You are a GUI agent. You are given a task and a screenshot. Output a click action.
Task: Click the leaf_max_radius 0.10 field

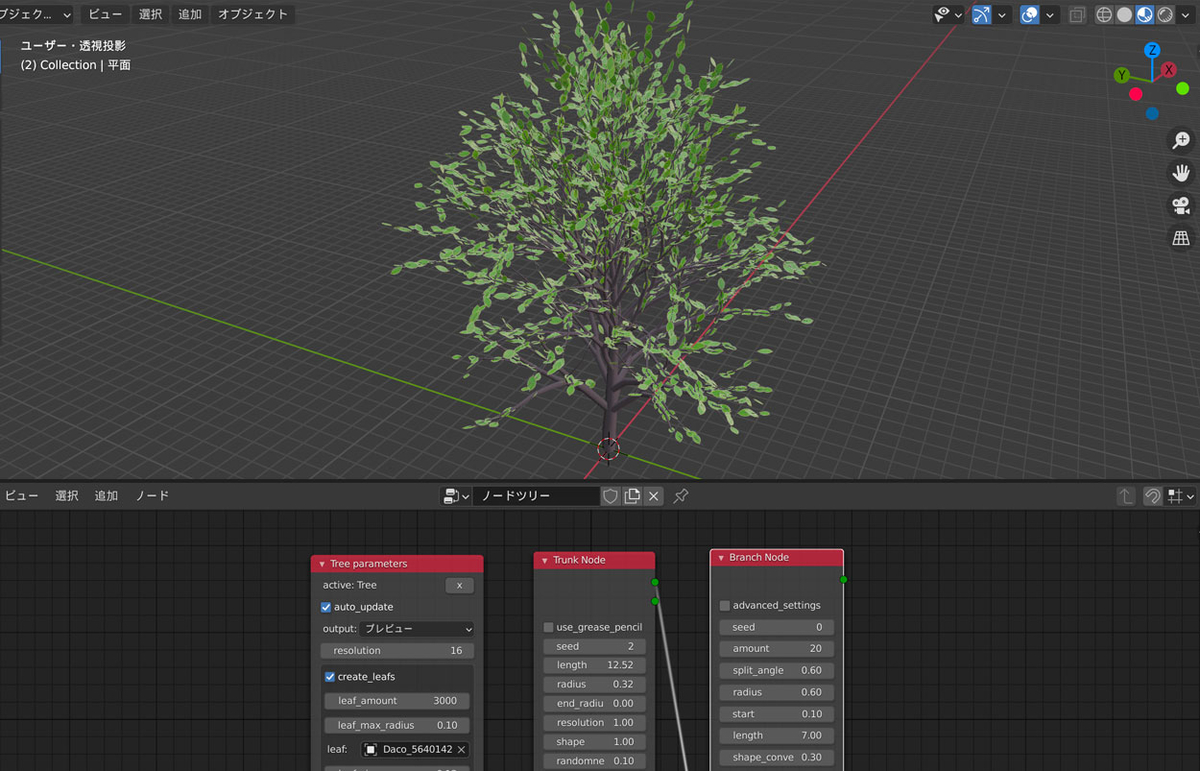[397, 725]
